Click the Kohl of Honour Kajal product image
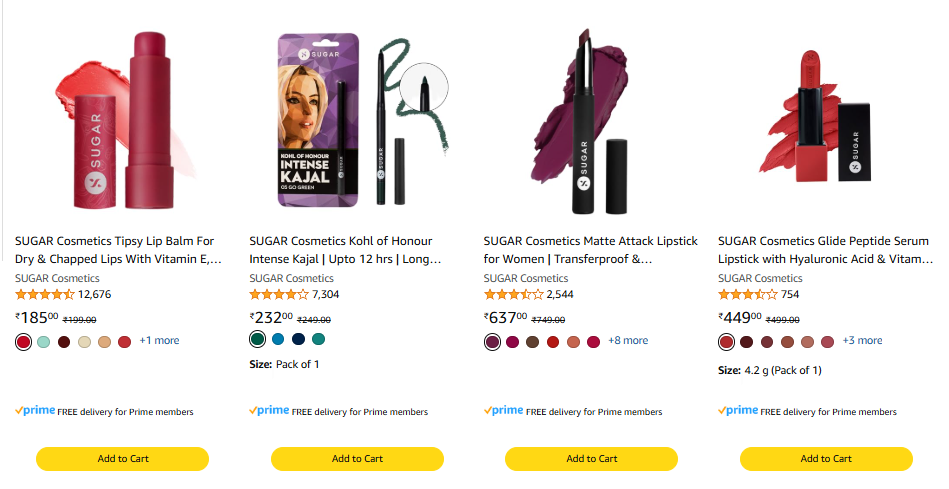949x489 pixels. point(357,122)
